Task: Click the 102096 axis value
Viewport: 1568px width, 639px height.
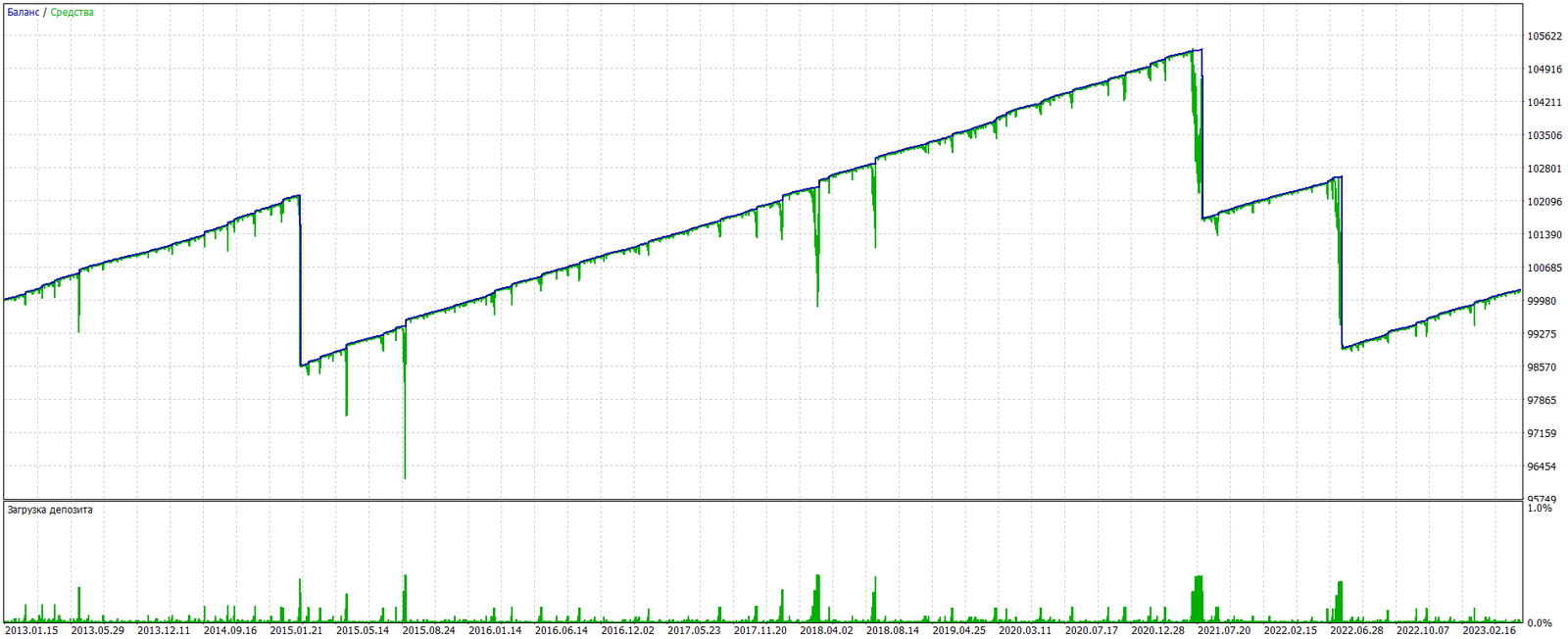Action: pos(1544,202)
